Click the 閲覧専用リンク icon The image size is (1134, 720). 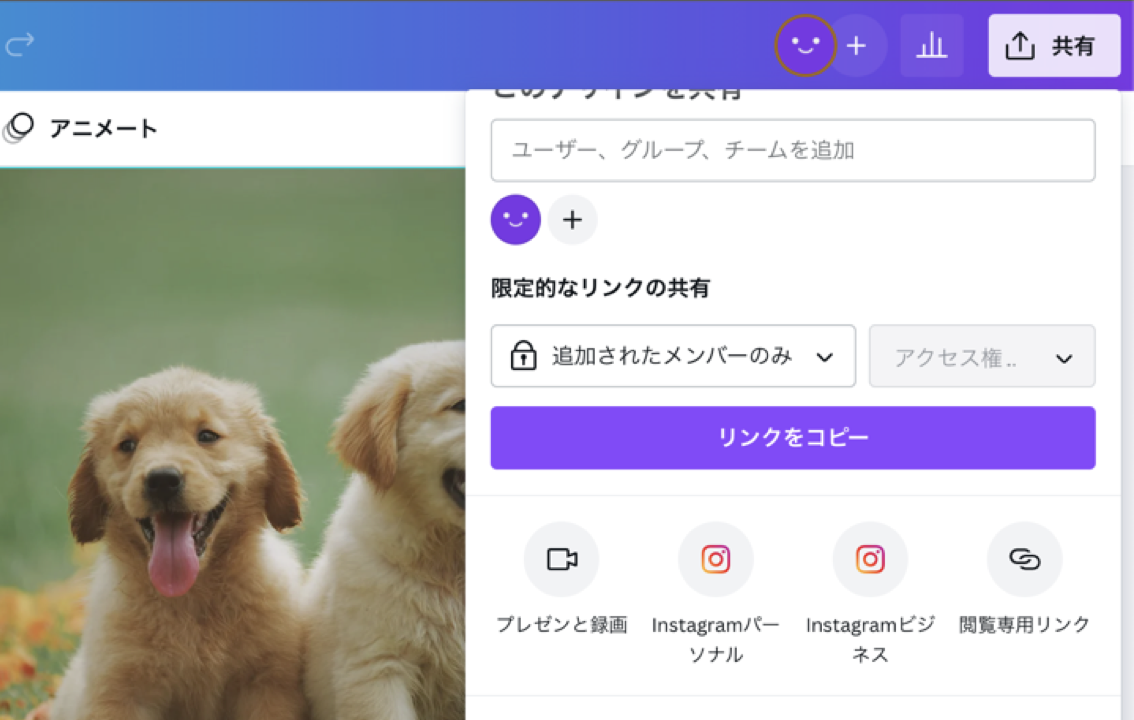1025,559
